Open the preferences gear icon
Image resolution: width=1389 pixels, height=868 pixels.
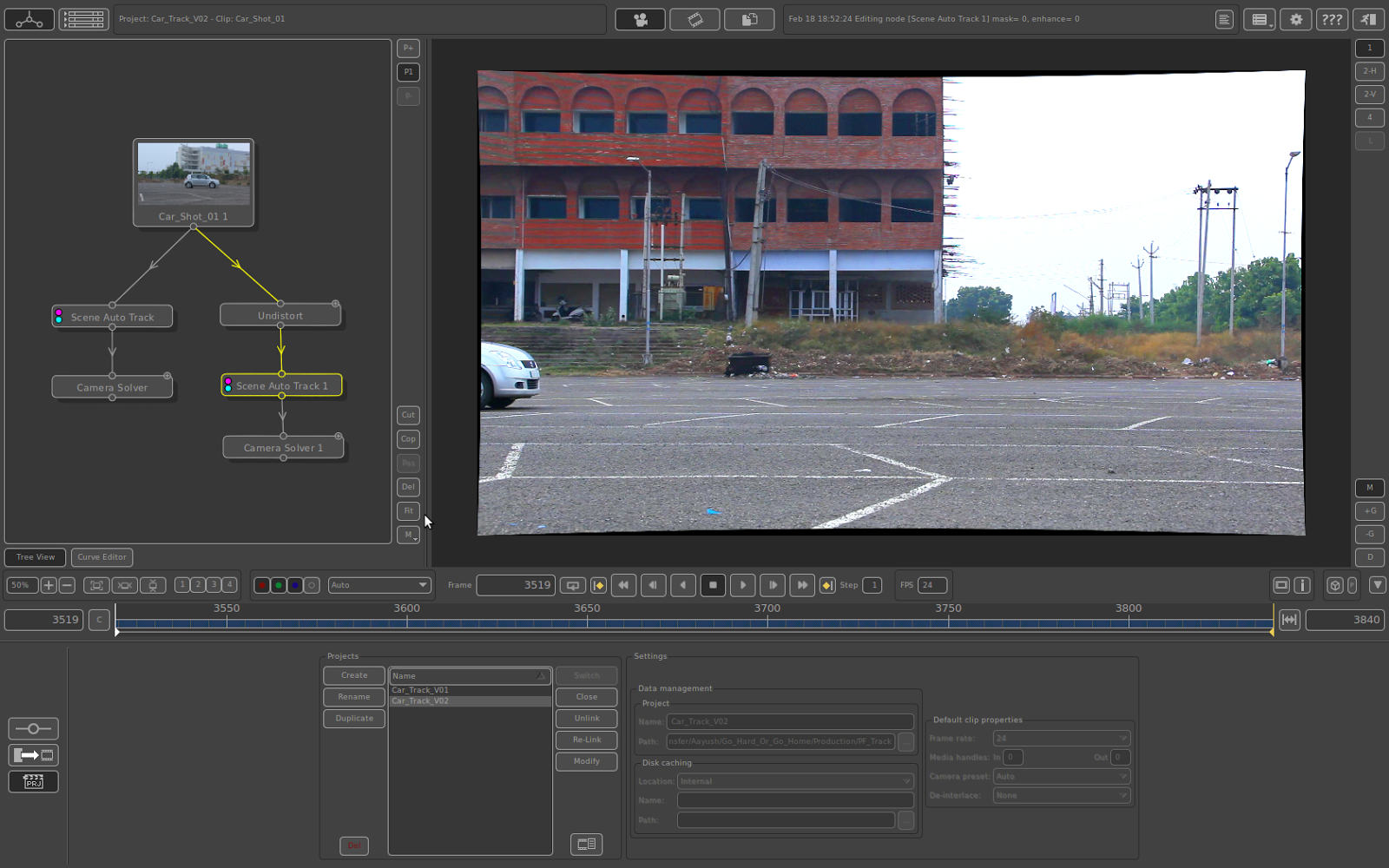[x=1295, y=18]
